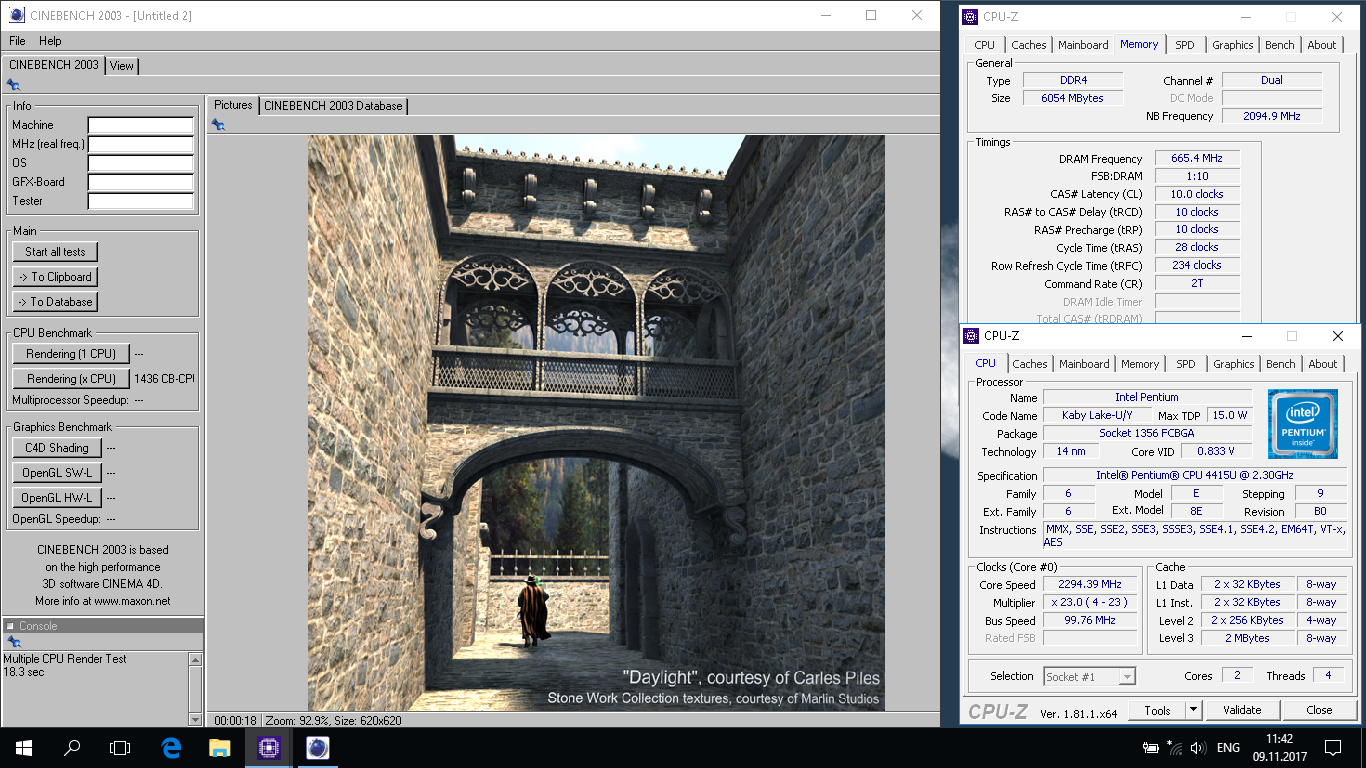Click the GFX-Board input field
Screen dimensions: 1366x768
tap(141, 182)
